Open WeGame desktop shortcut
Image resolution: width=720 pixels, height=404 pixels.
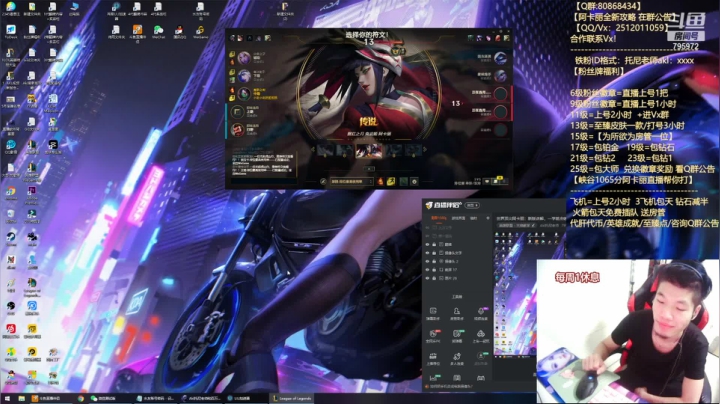[x=200, y=32]
